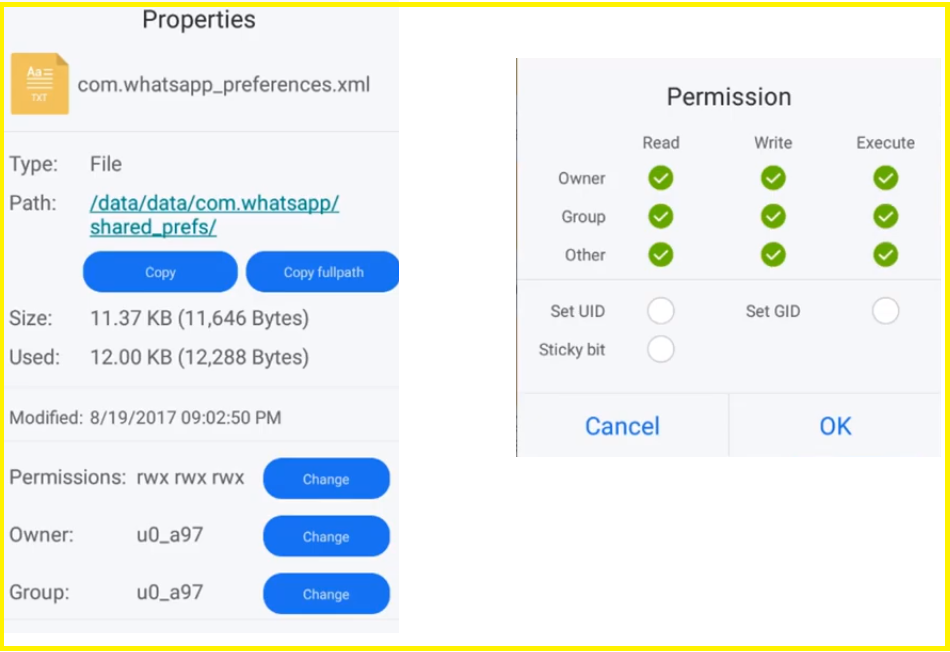Viewport: 950px width, 652px height.
Task: Toggle Group Read permission
Action: point(660,216)
